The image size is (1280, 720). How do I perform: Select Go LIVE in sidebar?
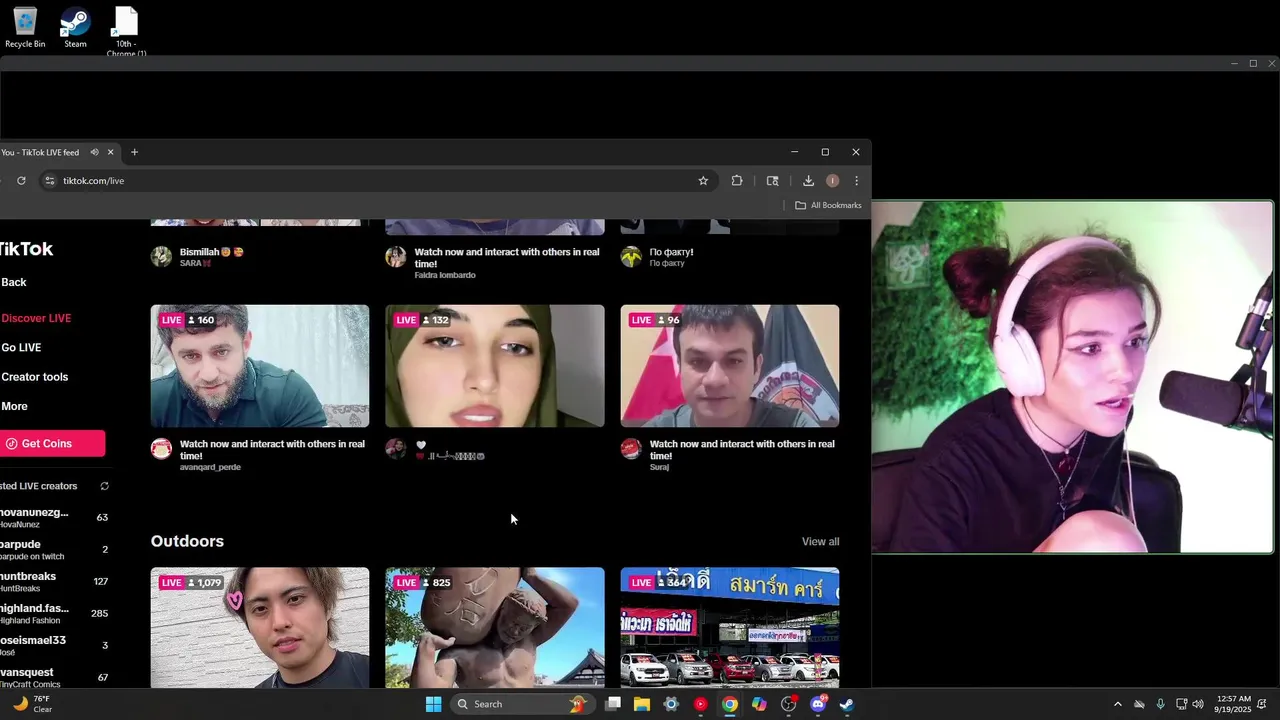[21, 348]
